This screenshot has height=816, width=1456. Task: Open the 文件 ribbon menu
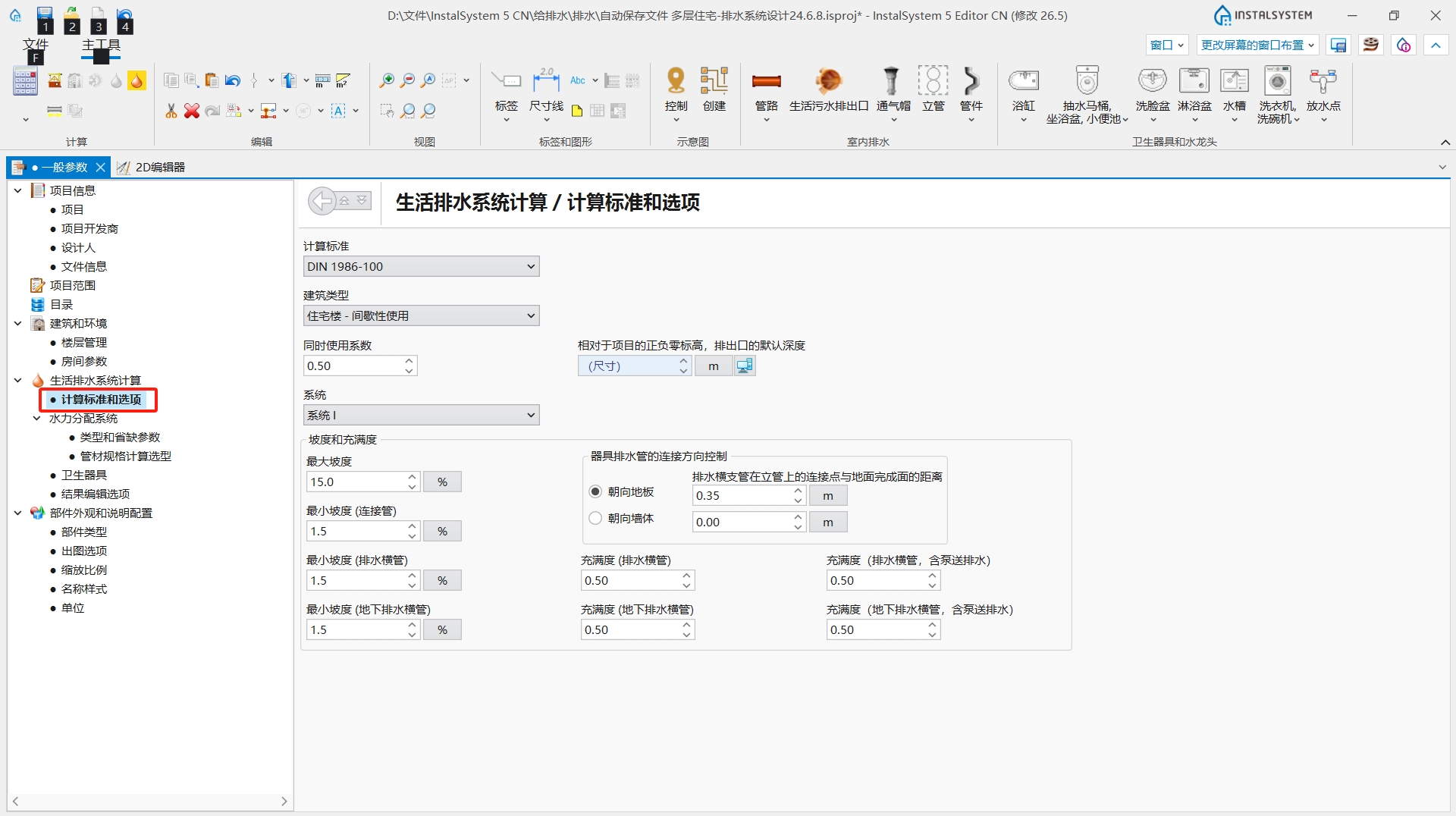35,45
